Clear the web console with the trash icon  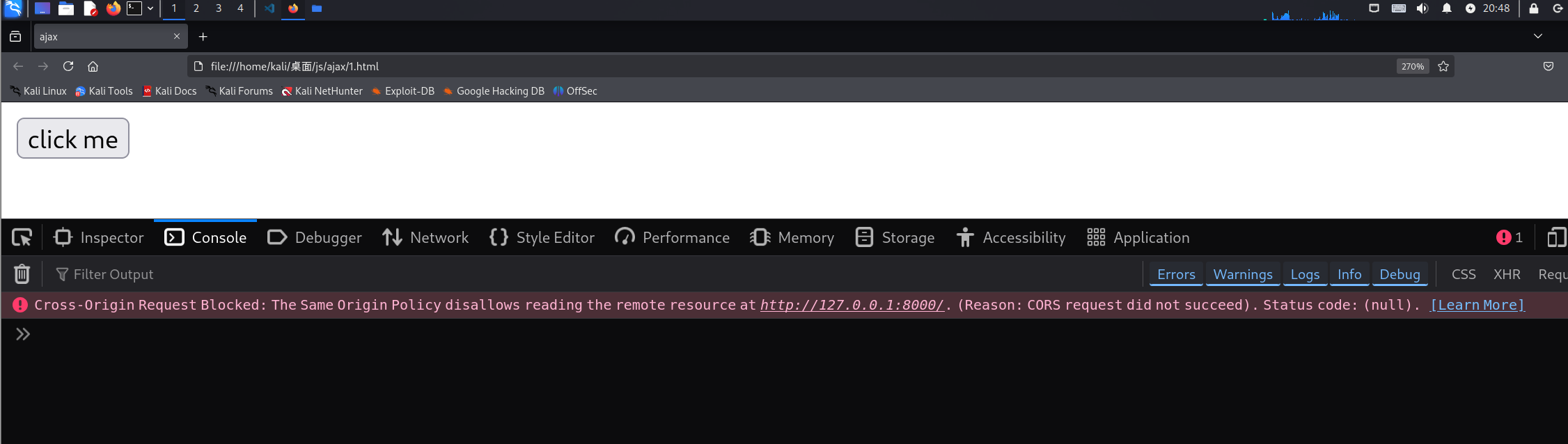click(22, 274)
